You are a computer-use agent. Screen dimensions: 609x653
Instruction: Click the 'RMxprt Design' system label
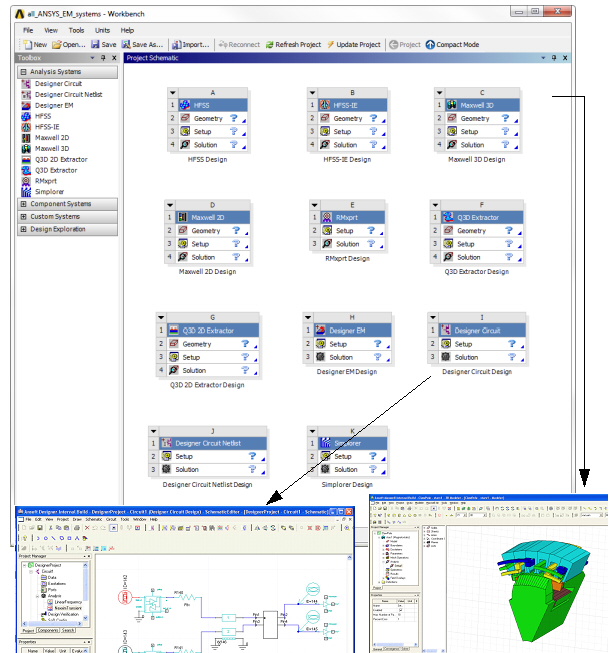[347, 259]
